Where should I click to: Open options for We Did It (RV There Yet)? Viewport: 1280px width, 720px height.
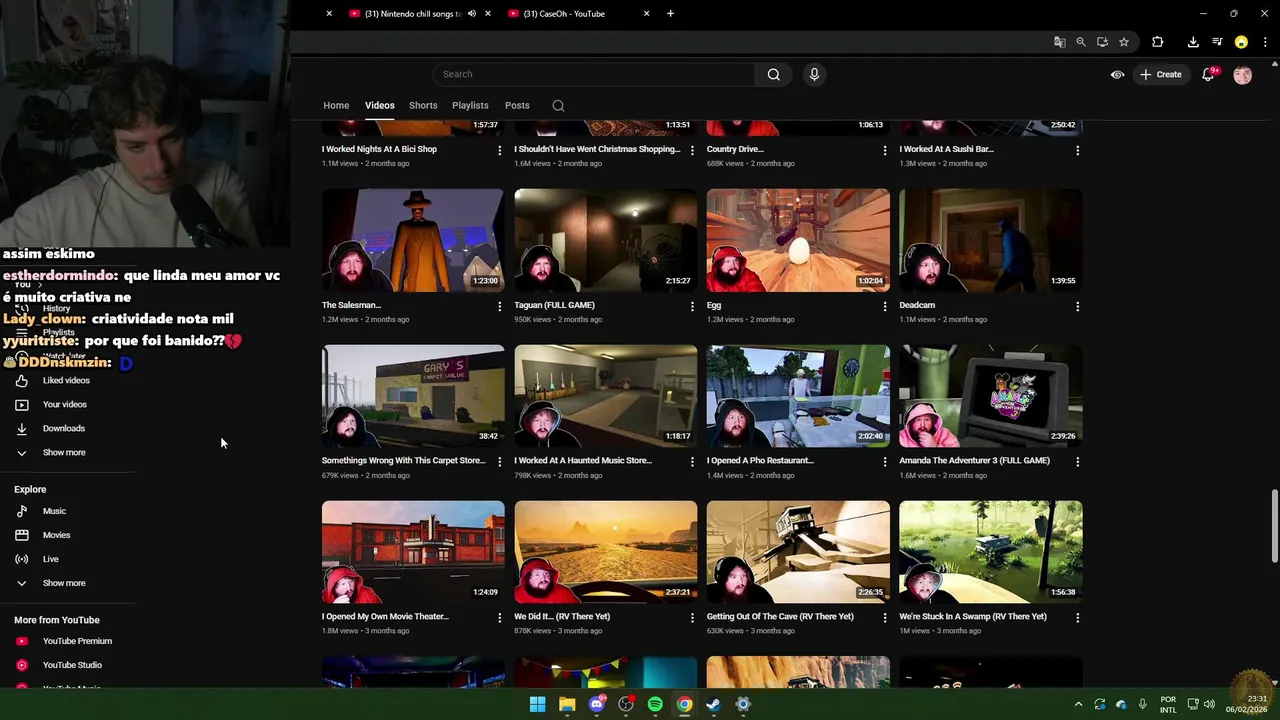(692, 618)
